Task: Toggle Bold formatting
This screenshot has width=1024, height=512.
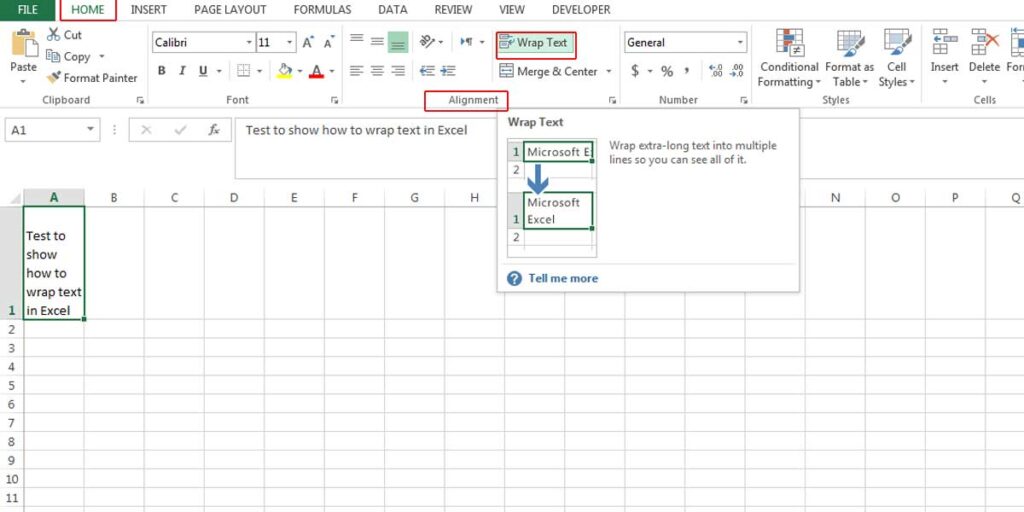Action: 161,71
